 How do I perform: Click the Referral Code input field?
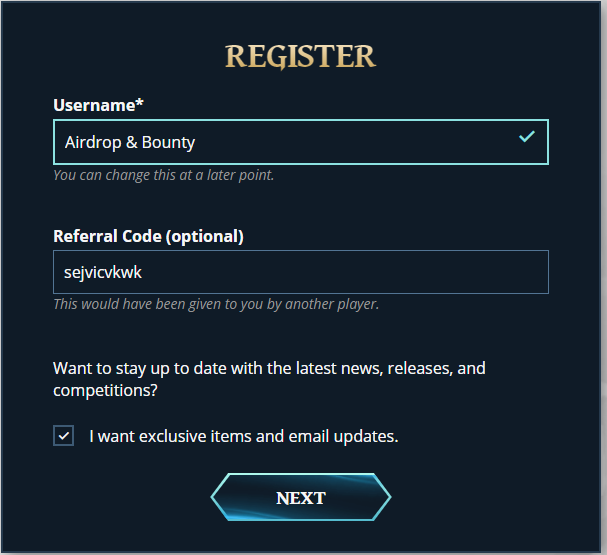300,272
